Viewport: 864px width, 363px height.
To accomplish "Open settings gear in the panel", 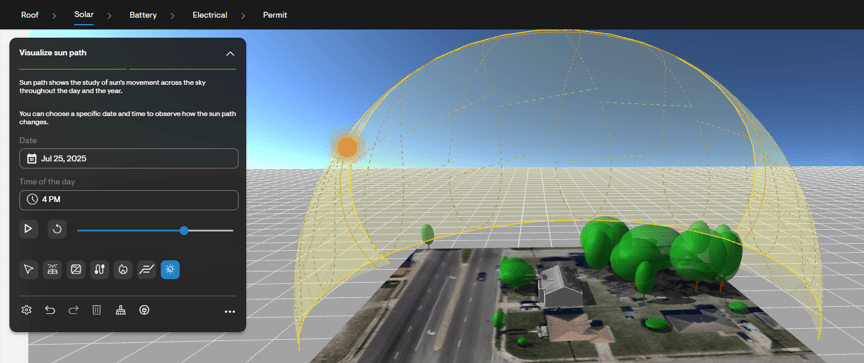I will (x=26, y=310).
